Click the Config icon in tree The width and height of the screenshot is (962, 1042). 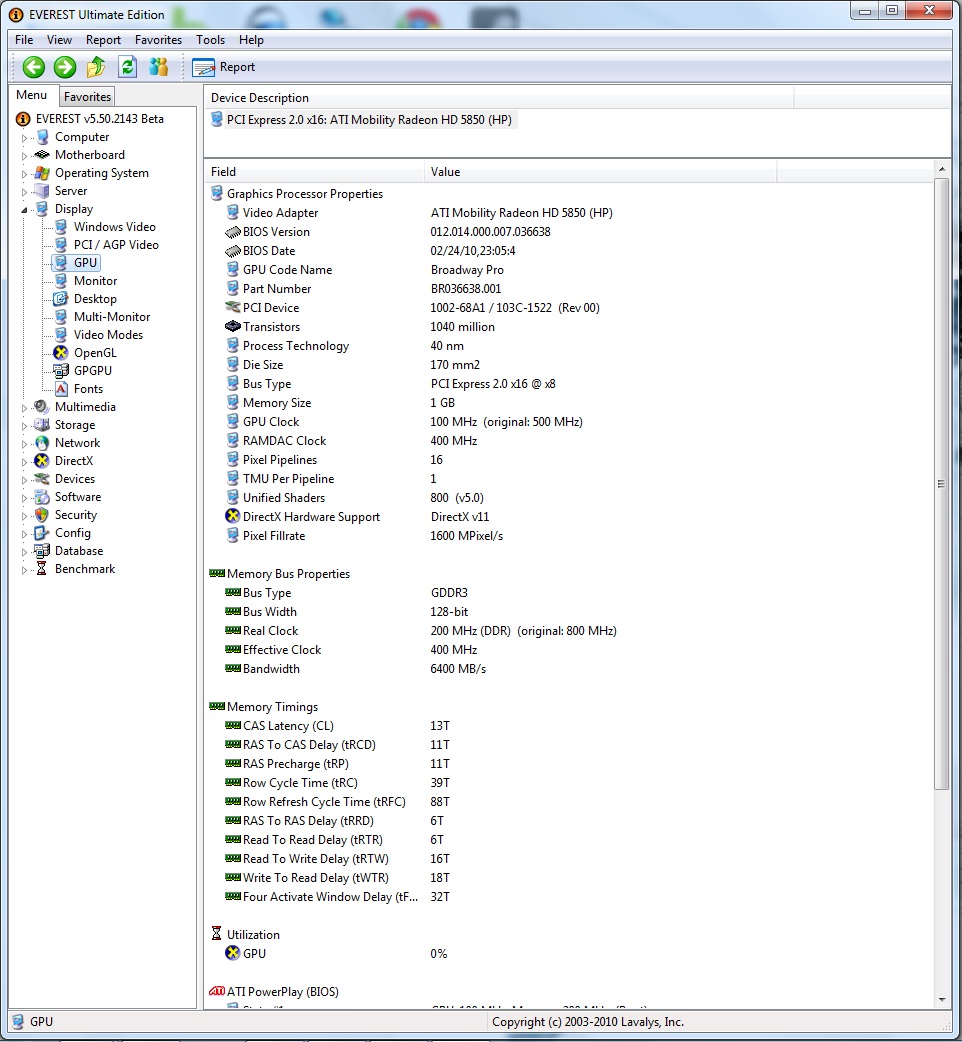42,533
